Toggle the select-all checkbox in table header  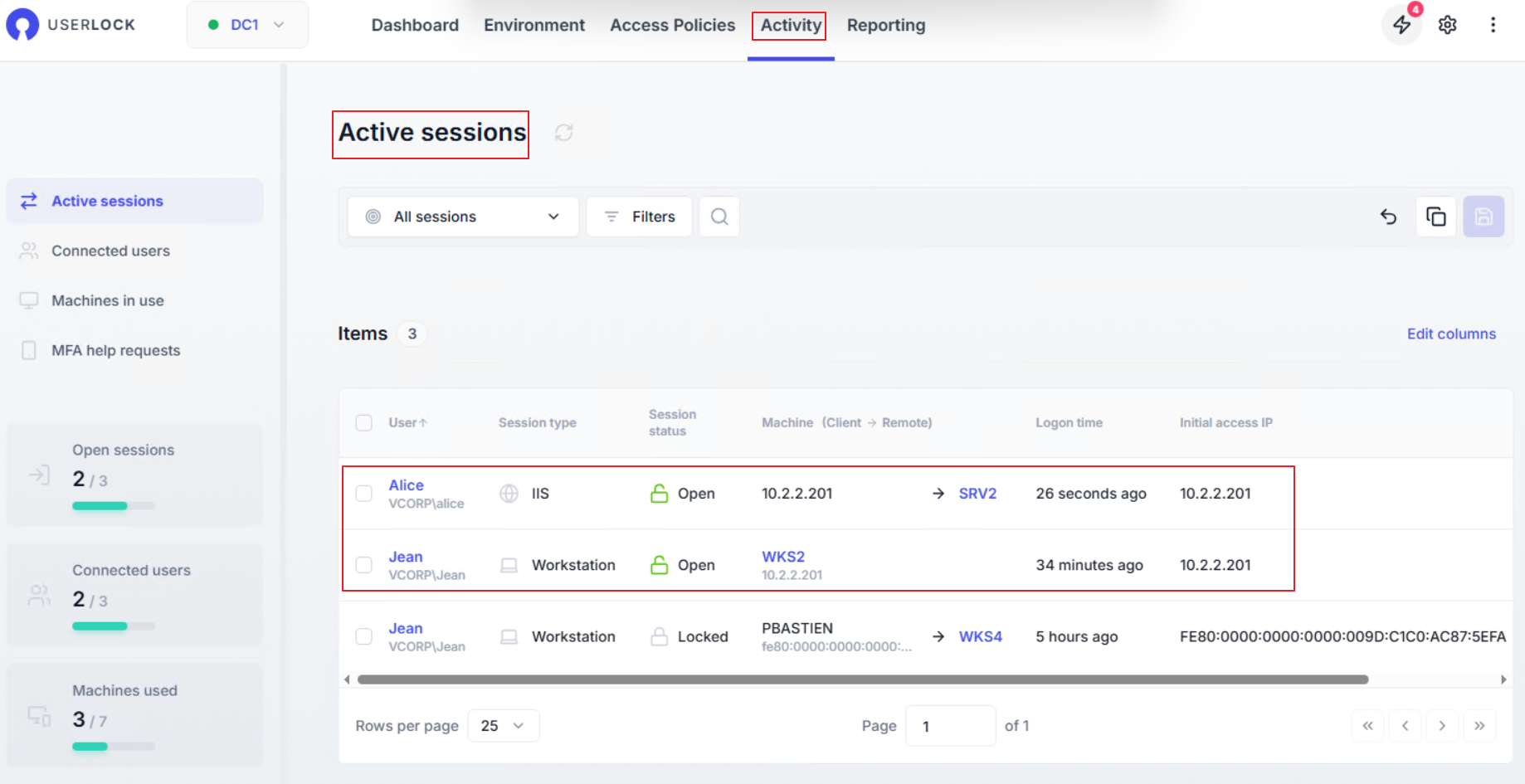364,422
